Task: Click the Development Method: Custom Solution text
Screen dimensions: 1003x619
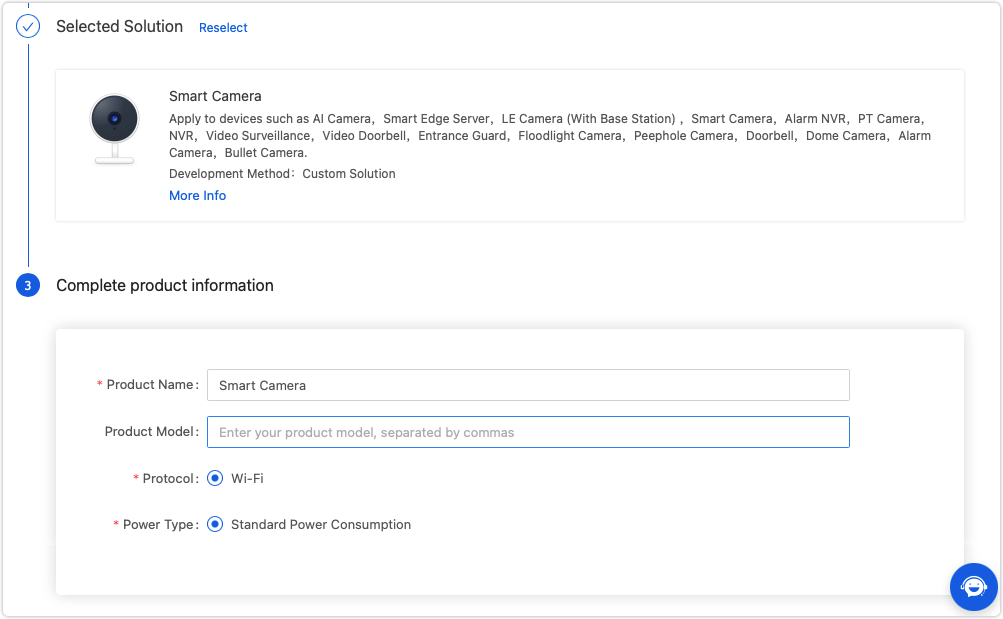Action: [282, 174]
